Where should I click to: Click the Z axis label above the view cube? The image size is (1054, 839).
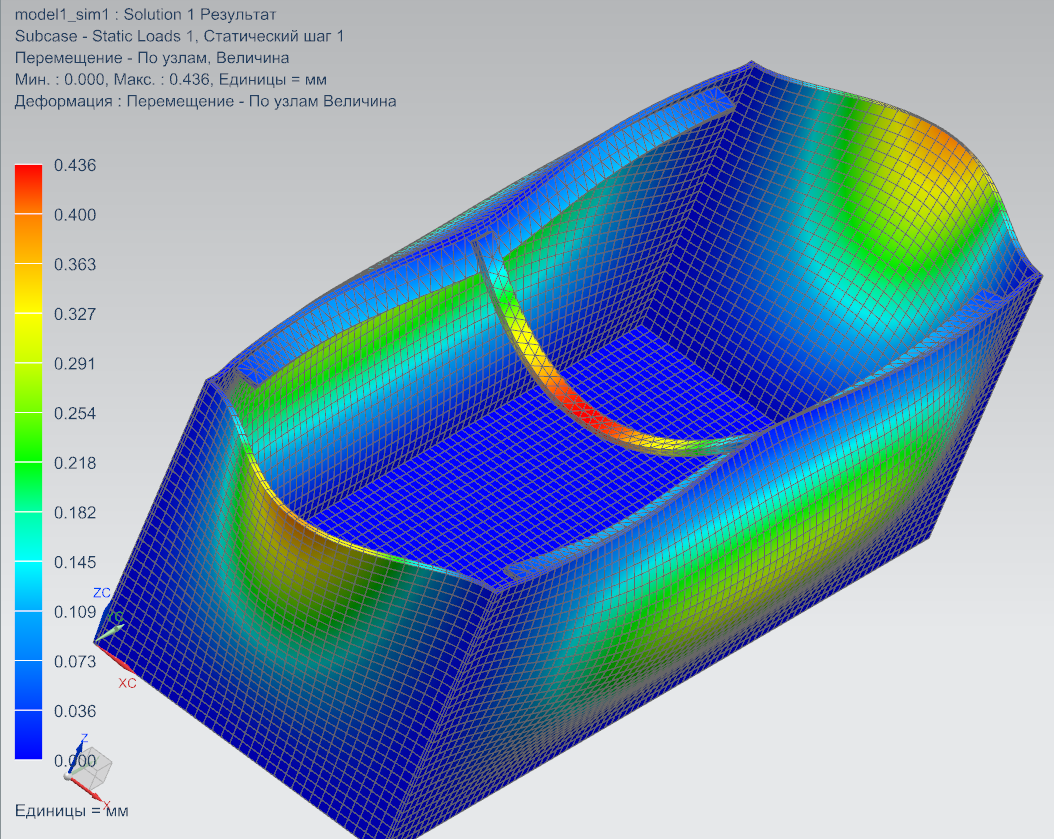[84, 737]
